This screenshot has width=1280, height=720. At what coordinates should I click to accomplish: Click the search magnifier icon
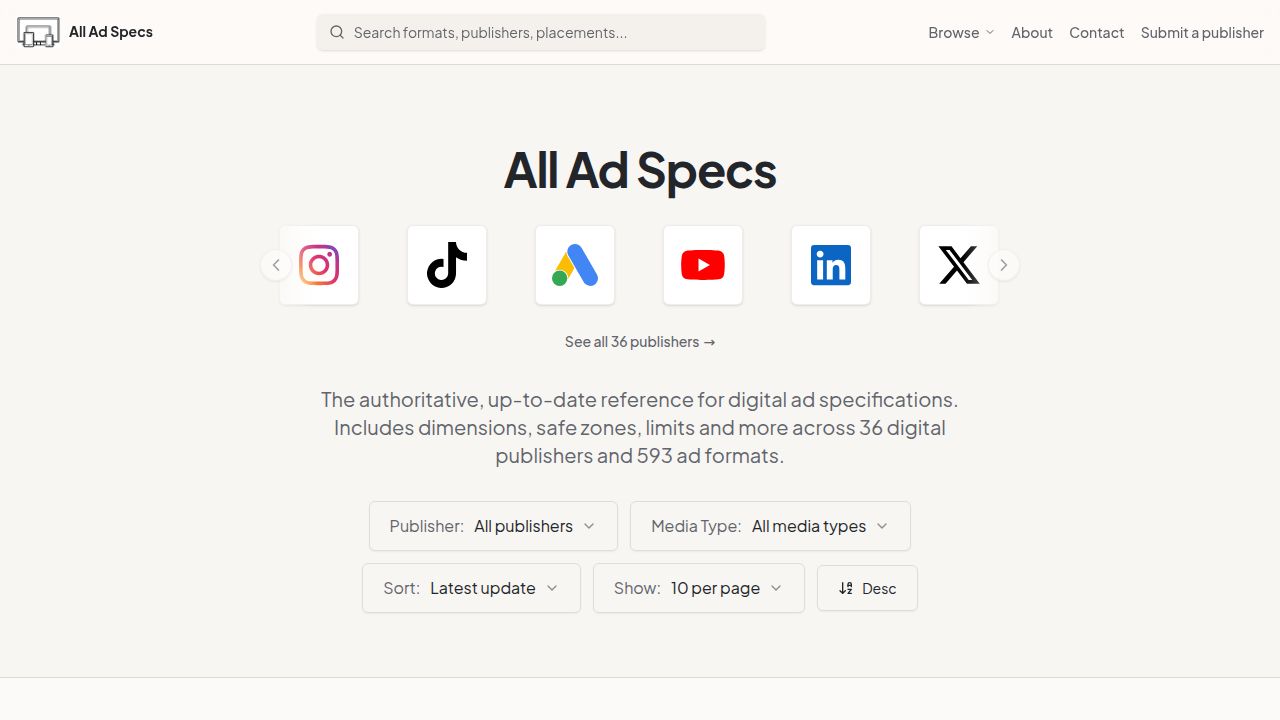coord(337,32)
